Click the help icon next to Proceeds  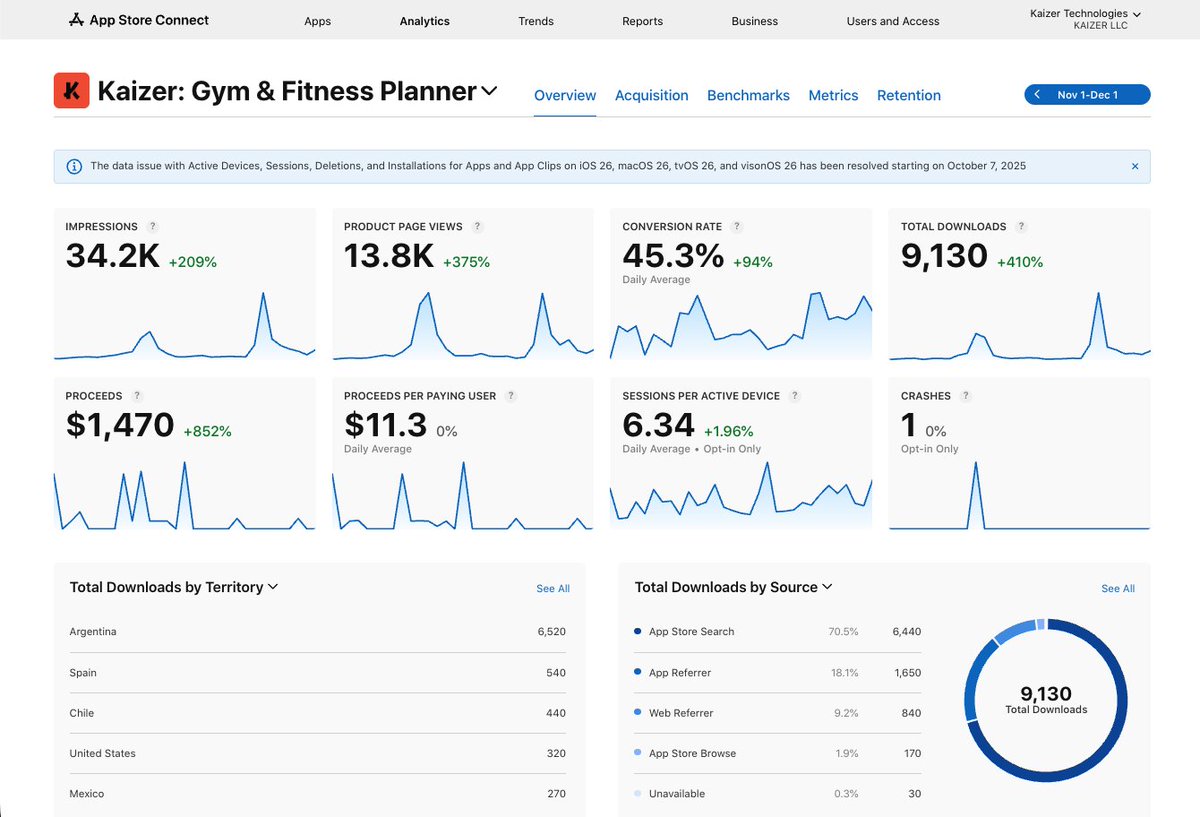137,396
